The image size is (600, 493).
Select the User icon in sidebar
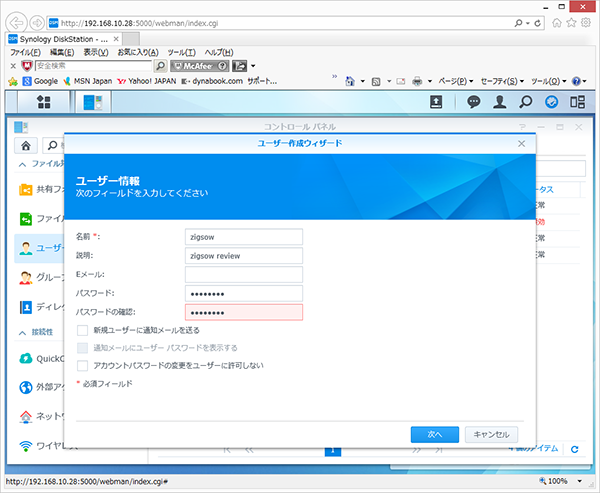[x=26, y=248]
